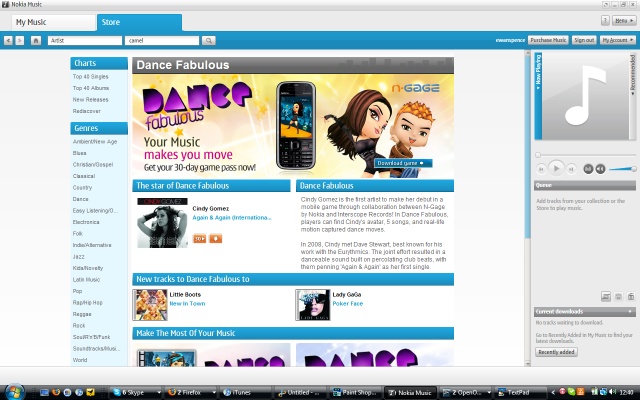Click the Sign out button

point(584,40)
